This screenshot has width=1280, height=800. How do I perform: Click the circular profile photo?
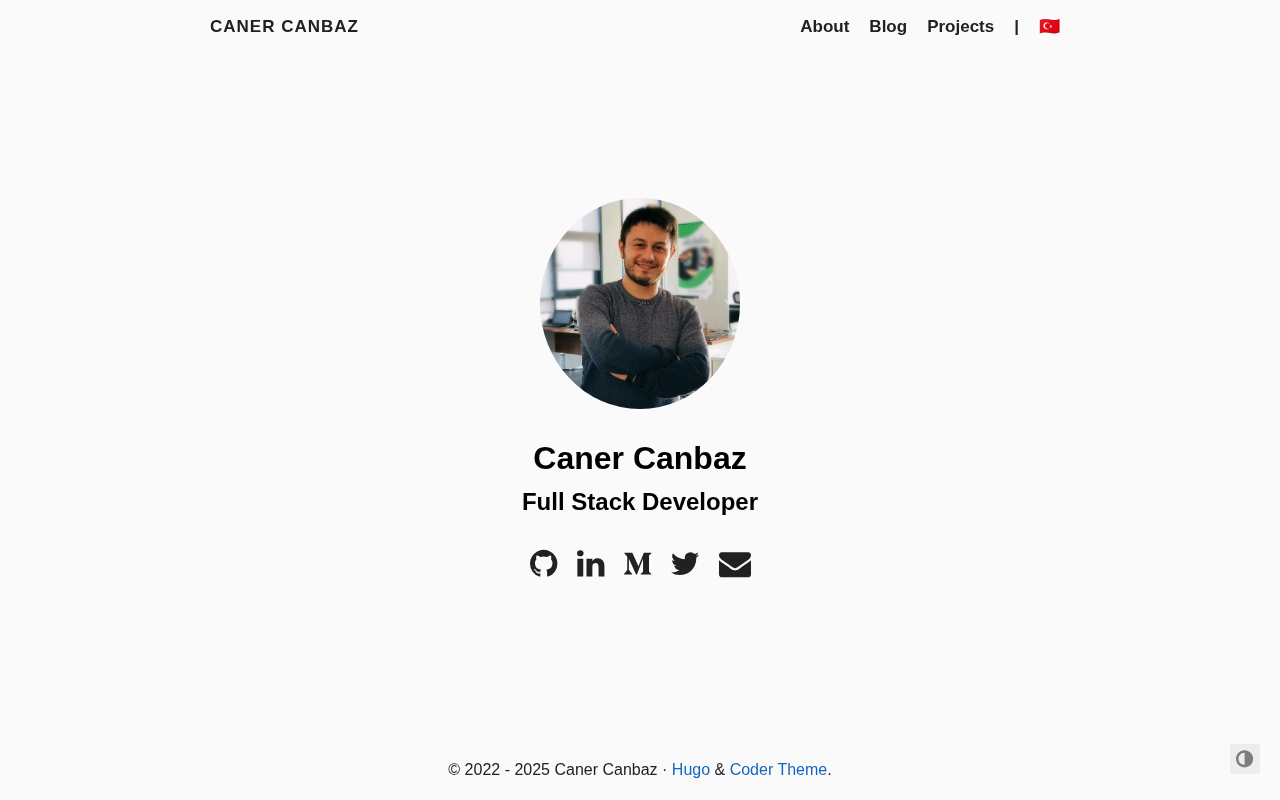point(640,304)
